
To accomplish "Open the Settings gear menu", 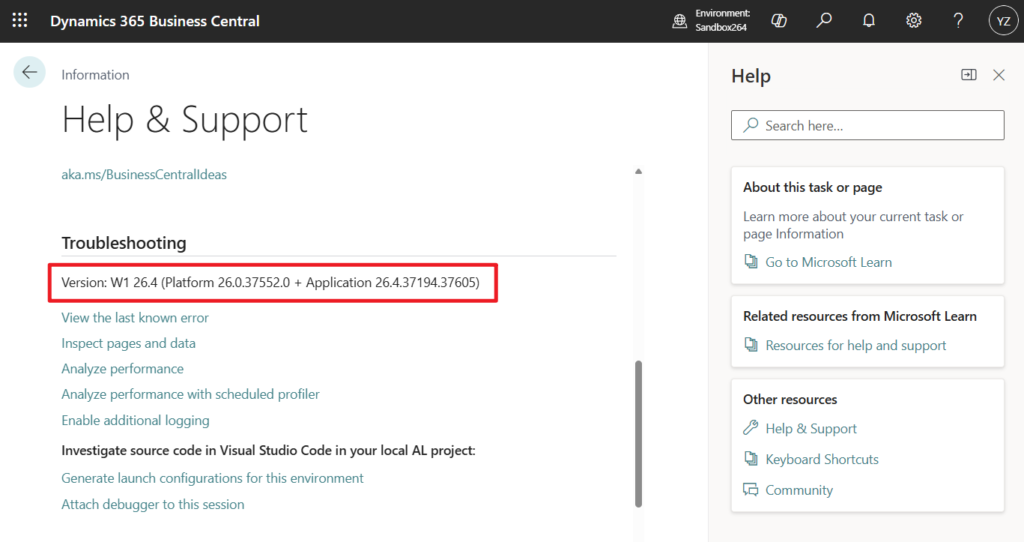I will coord(913,21).
